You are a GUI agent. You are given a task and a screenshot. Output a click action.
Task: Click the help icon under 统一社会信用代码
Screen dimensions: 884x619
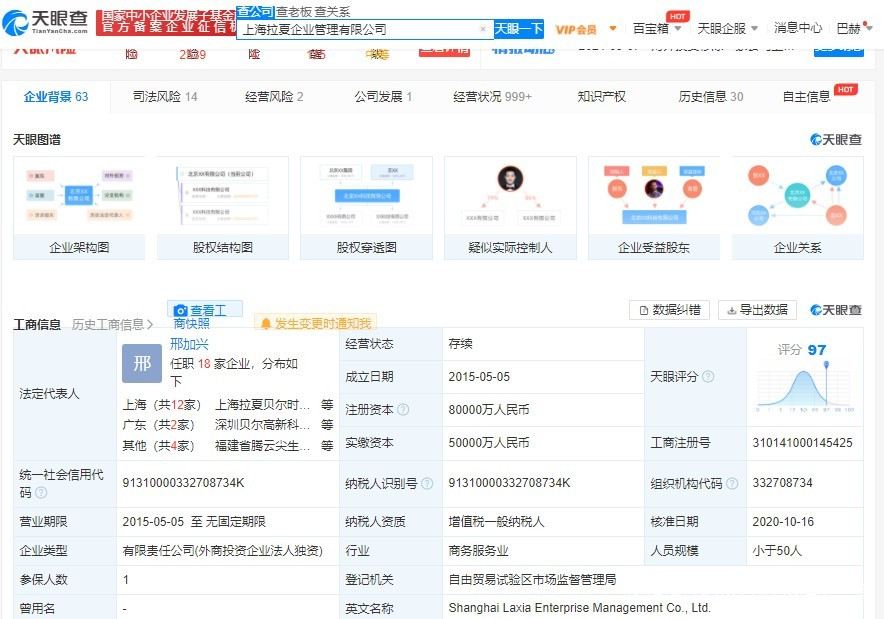coord(41,493)
